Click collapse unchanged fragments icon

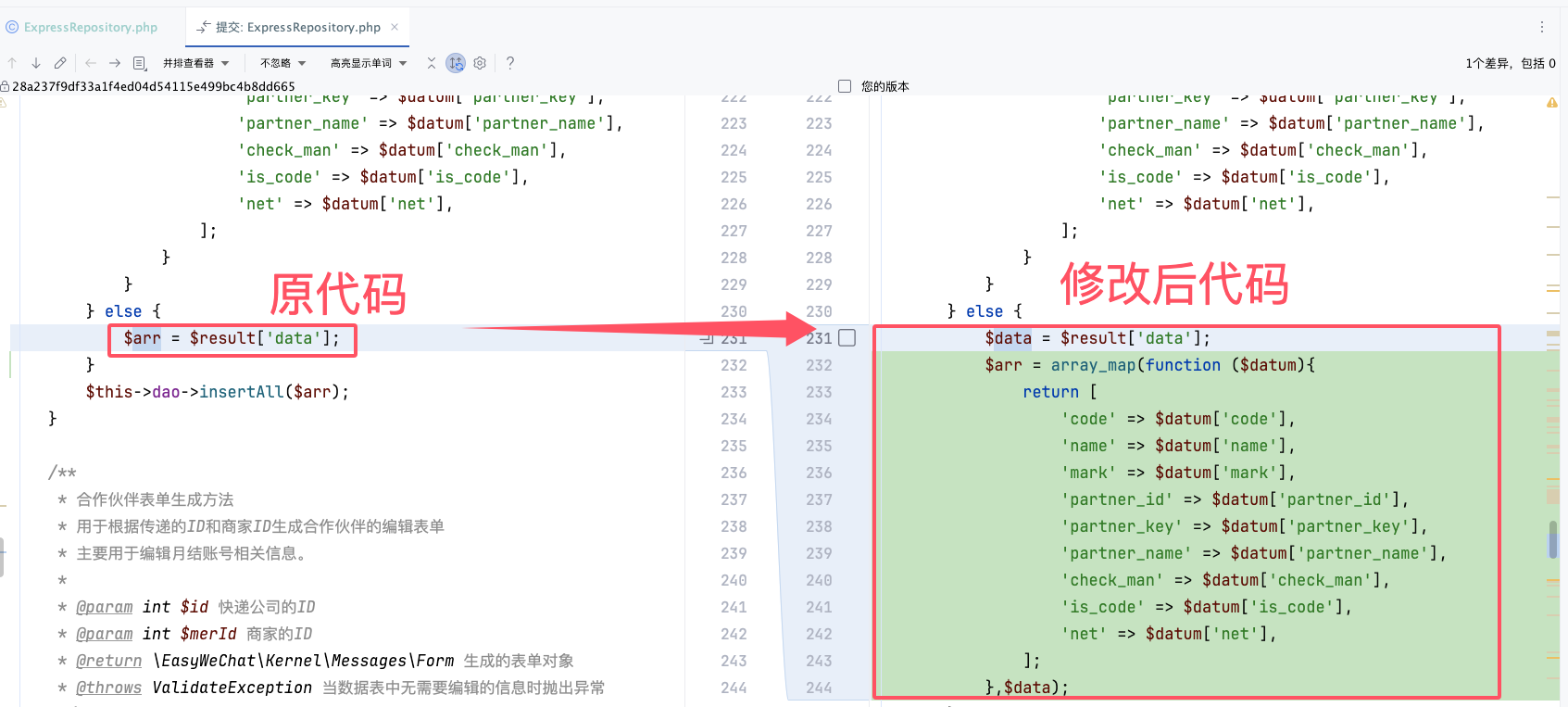pos(431,63)
